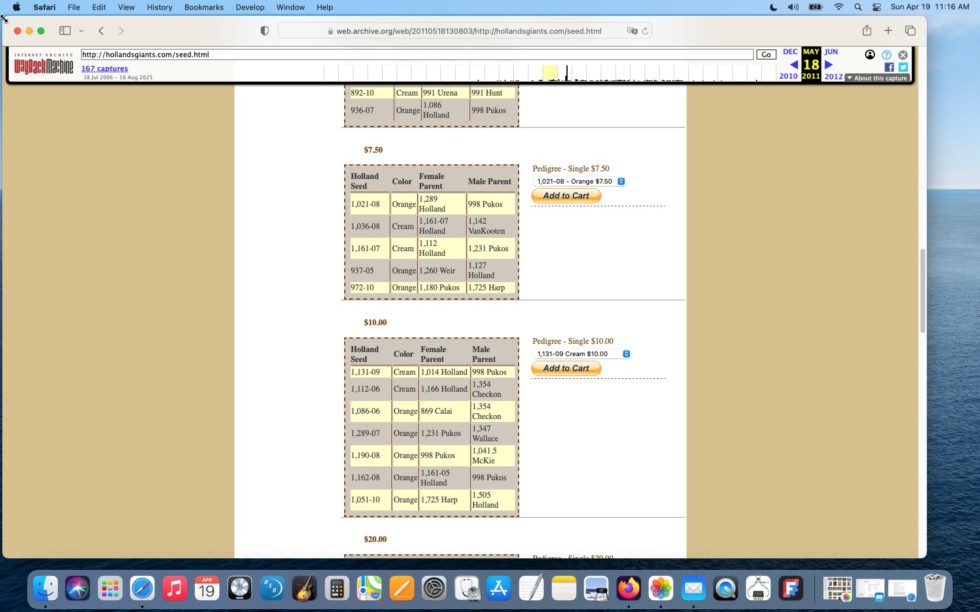Click the Wayback Machine URL input field
Viewport: 980px width, 612px height.
[416, 55]
